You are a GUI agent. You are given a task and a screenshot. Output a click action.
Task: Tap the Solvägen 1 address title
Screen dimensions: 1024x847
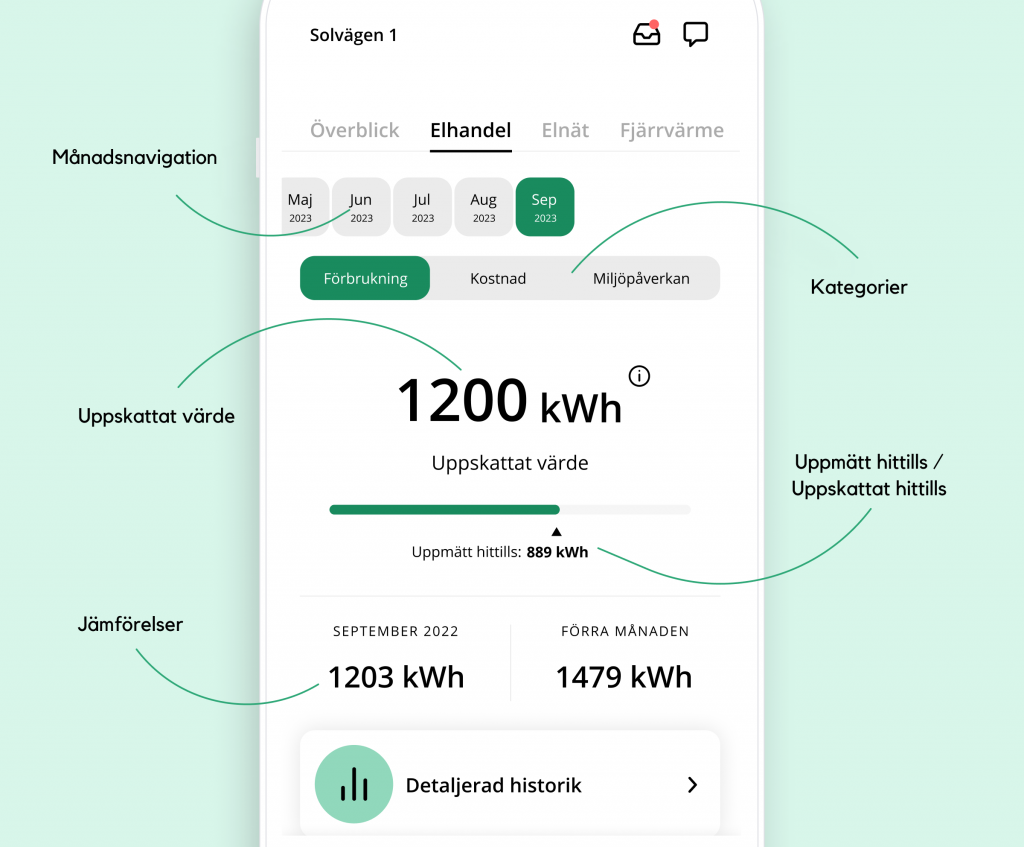pyautogui.click(x=353, y=35)
